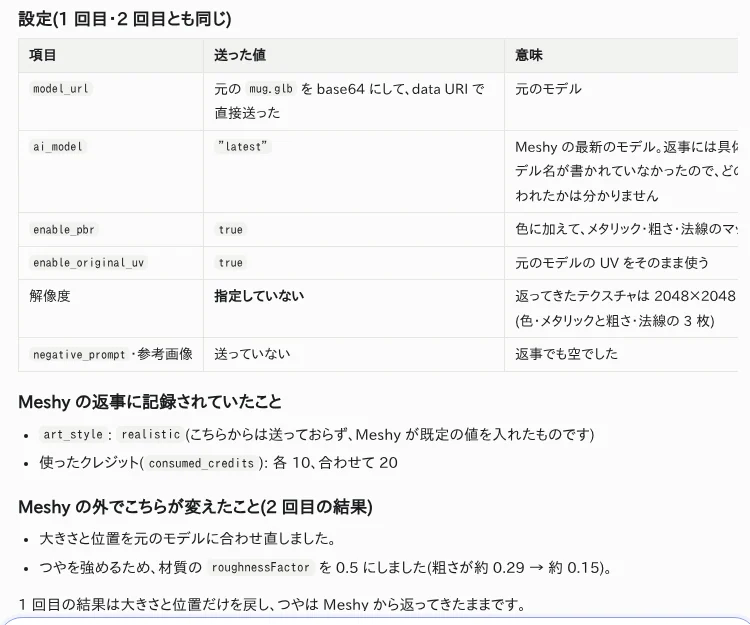Click the text 粗さが約 0.29 → 約 0.15
The width and height of the screenshot is (750, 625).
[514, 568]
